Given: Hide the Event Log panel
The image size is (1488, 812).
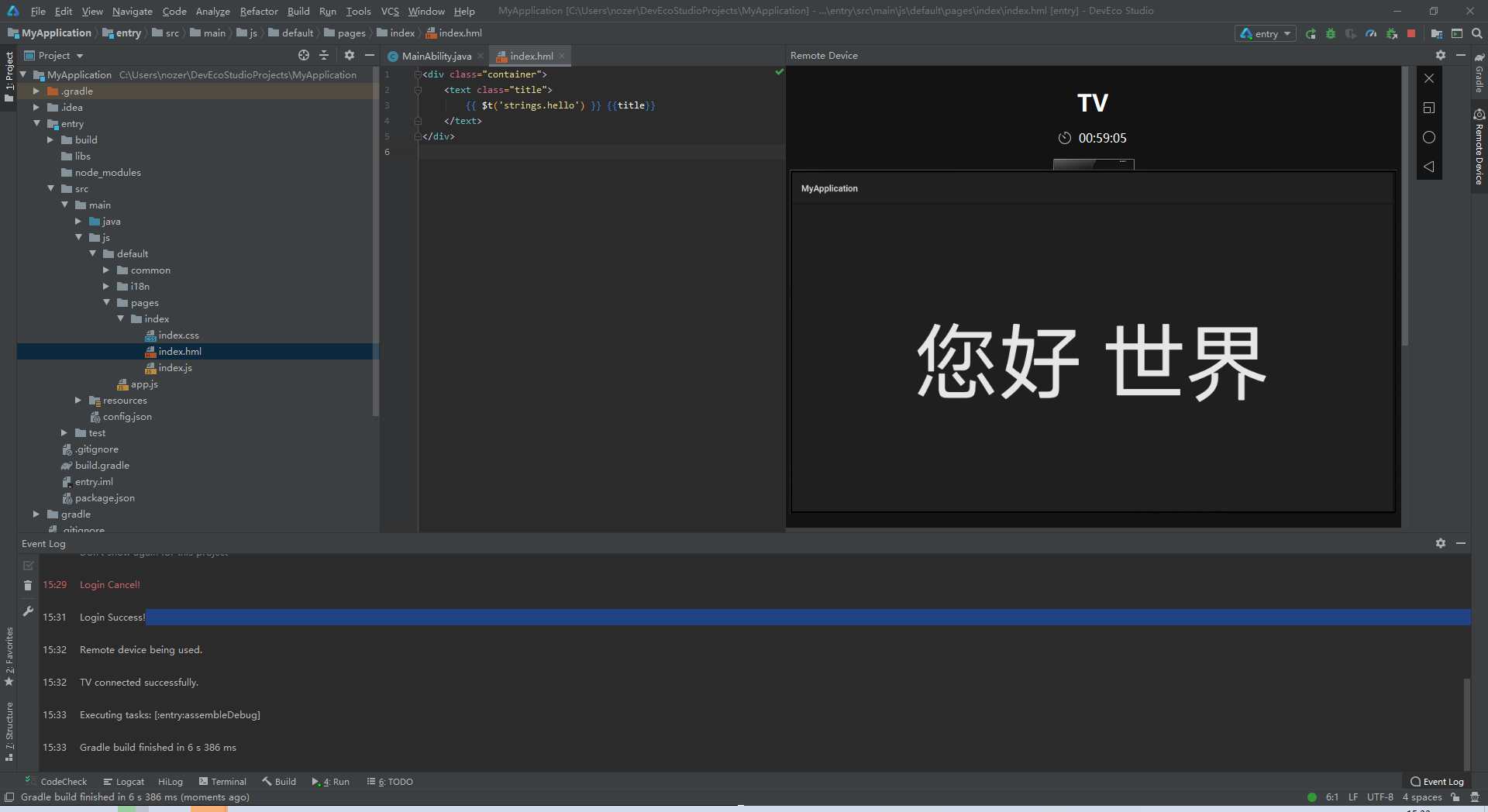Looking at the screenshot, I should (1461, 543).
